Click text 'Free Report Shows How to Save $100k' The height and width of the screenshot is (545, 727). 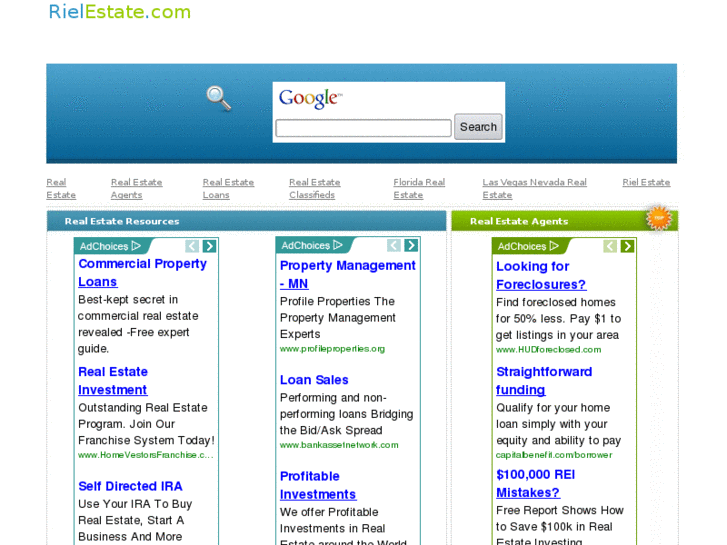(560, 518)
